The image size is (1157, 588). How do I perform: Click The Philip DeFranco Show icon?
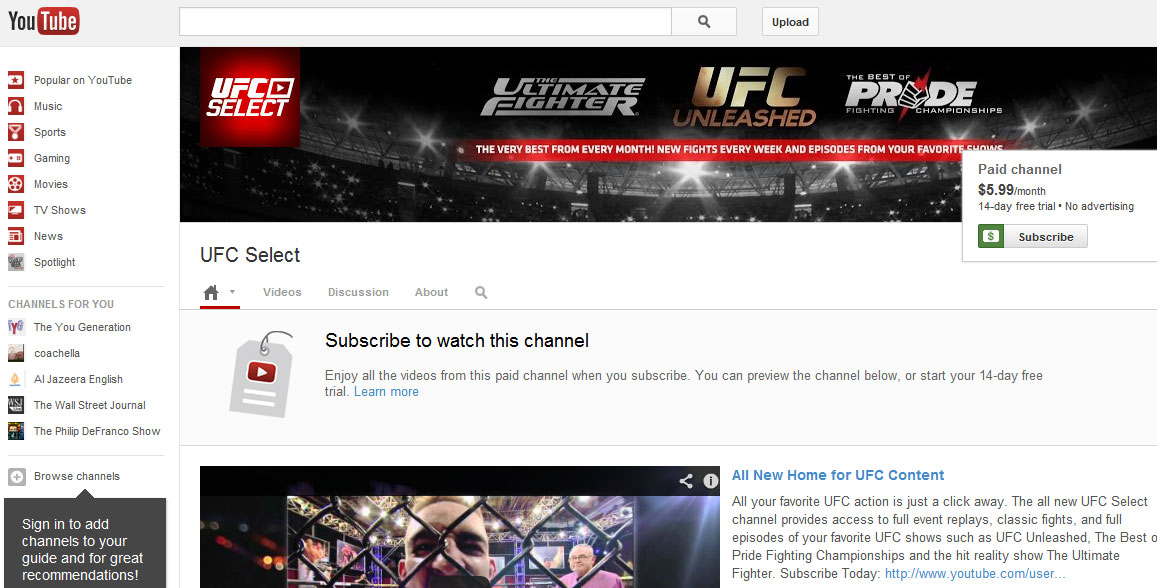[x=15, y=431]
